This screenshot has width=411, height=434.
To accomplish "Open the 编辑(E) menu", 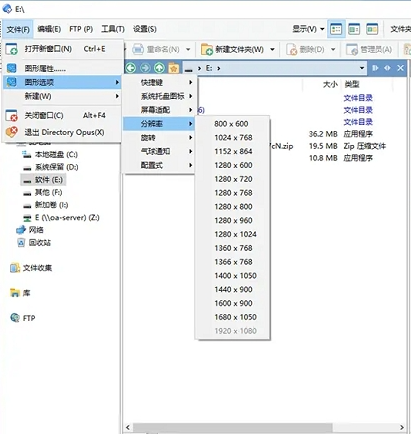I will pos(49,29).
